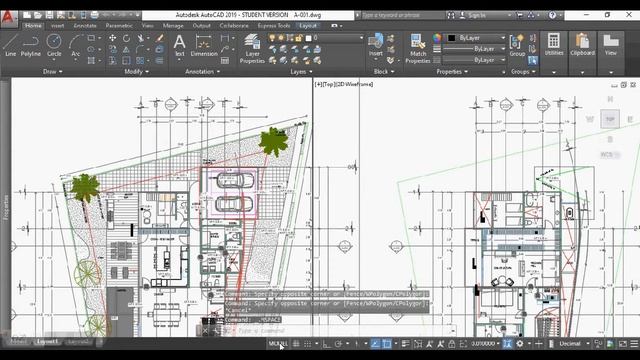Select the Line tool
640x360 pixels.
coord(10,45)
